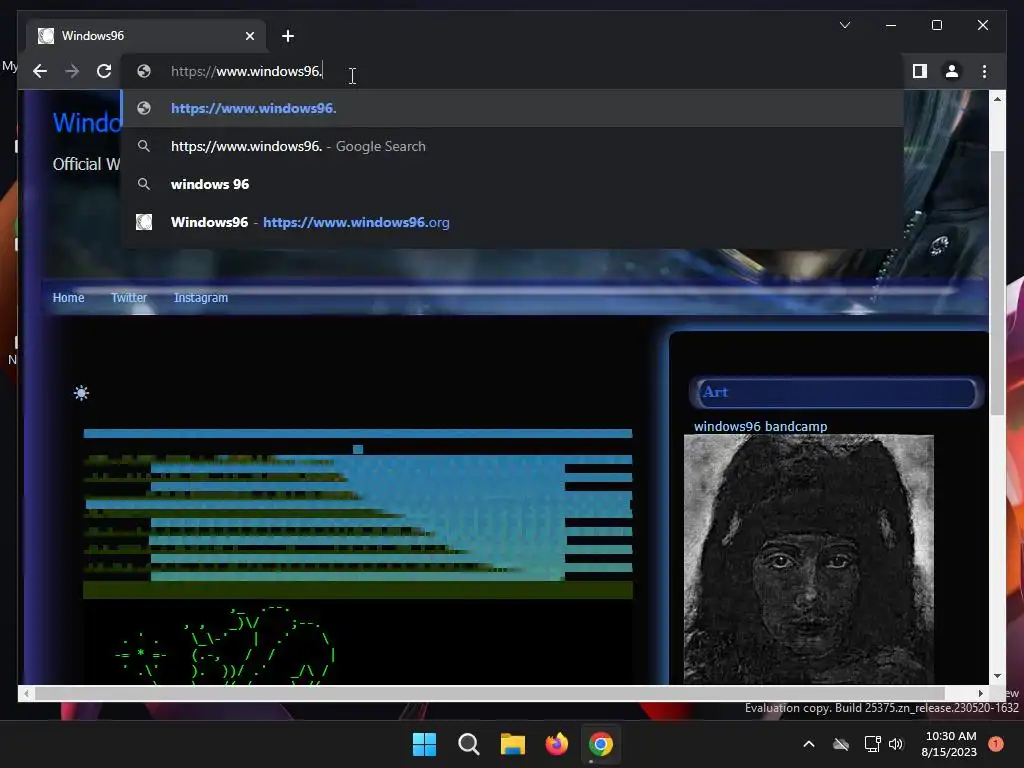
Task: Expand the hidden system tray icons chevron
Action: tap(808, 744)
